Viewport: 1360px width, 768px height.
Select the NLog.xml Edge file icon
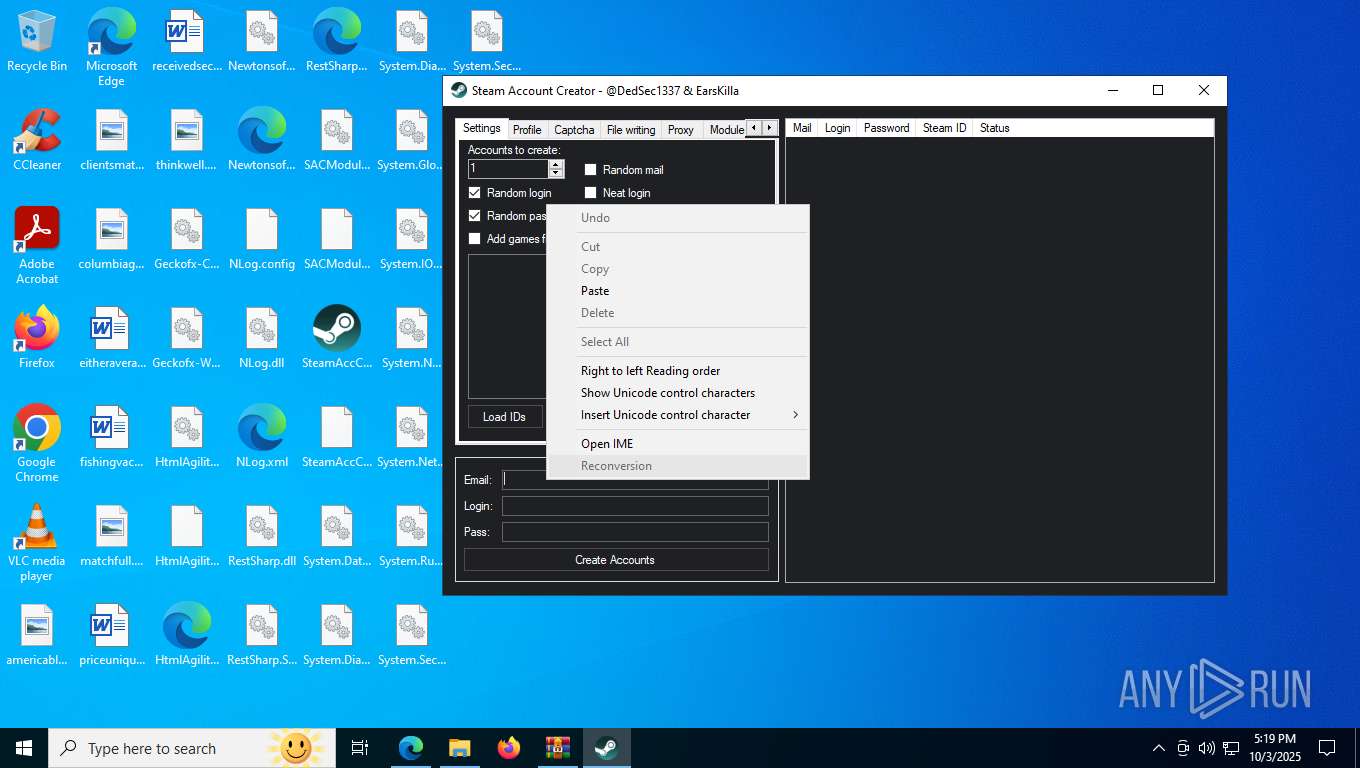coord(262,437)
